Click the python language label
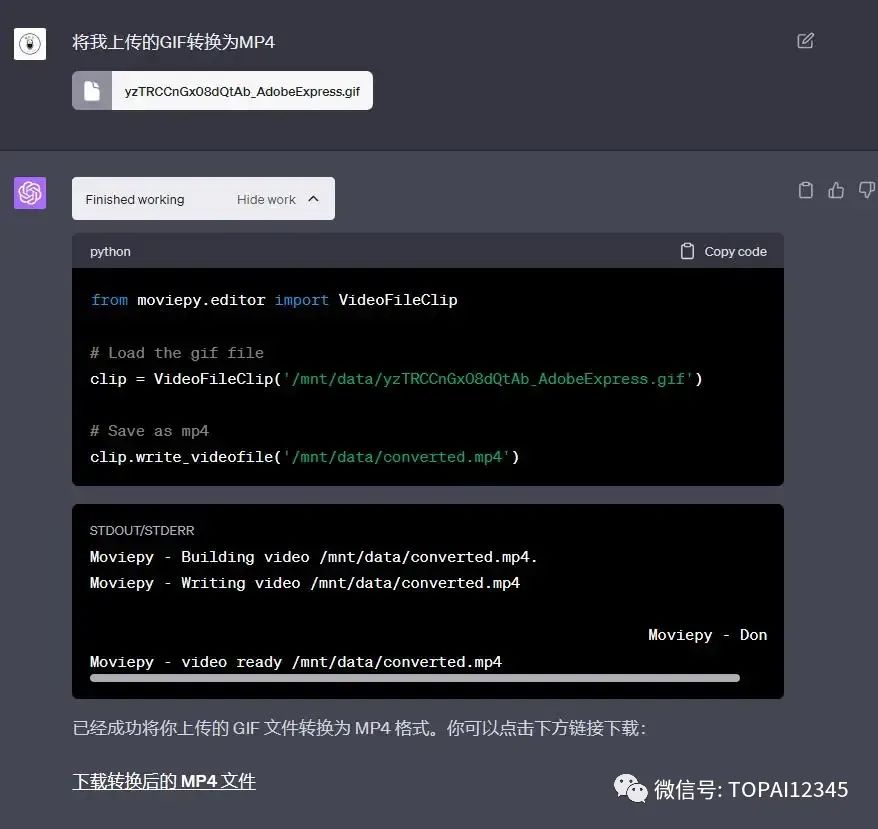878x829 pixels. tap(110, 252)
